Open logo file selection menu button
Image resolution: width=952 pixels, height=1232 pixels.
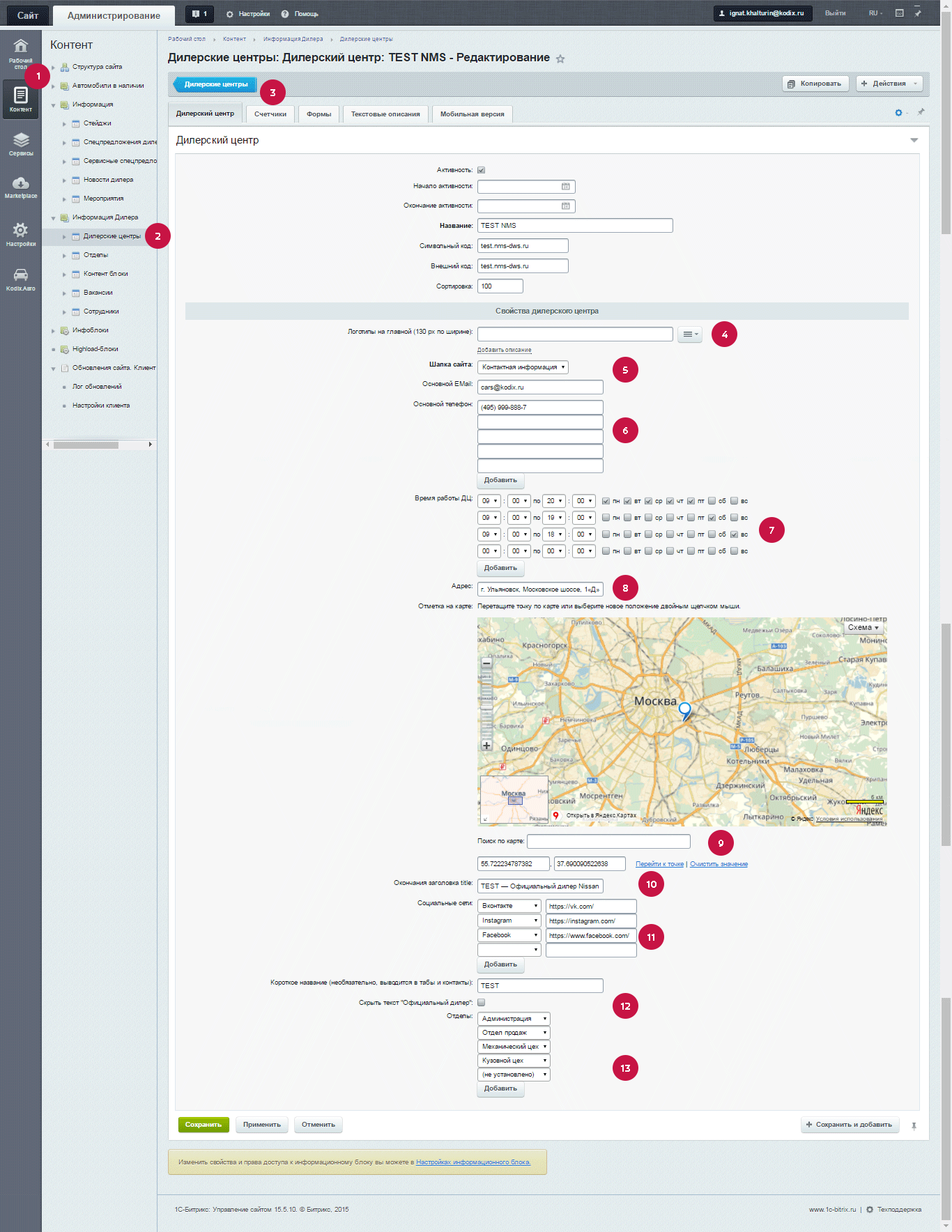coord(689,334)
